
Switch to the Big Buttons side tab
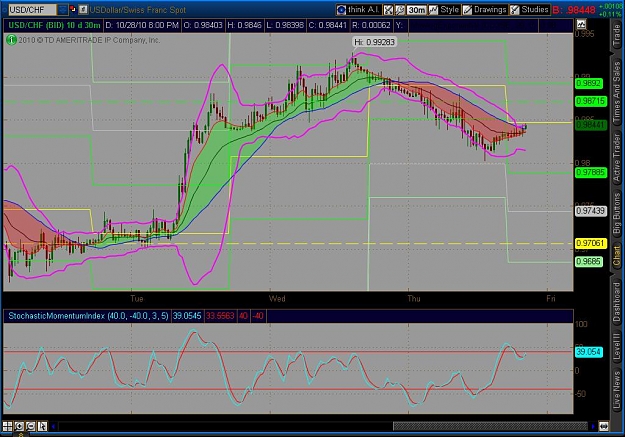(617, 213)
